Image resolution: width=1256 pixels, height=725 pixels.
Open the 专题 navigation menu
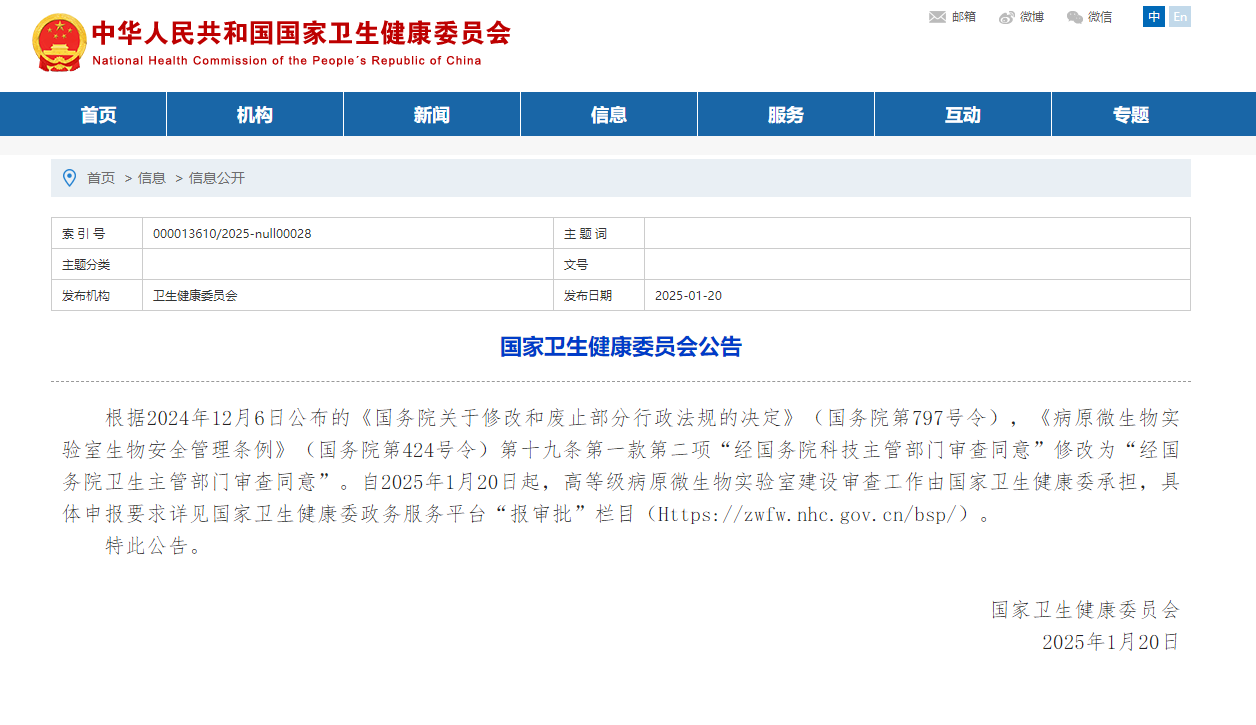(x=1131, y=114)
